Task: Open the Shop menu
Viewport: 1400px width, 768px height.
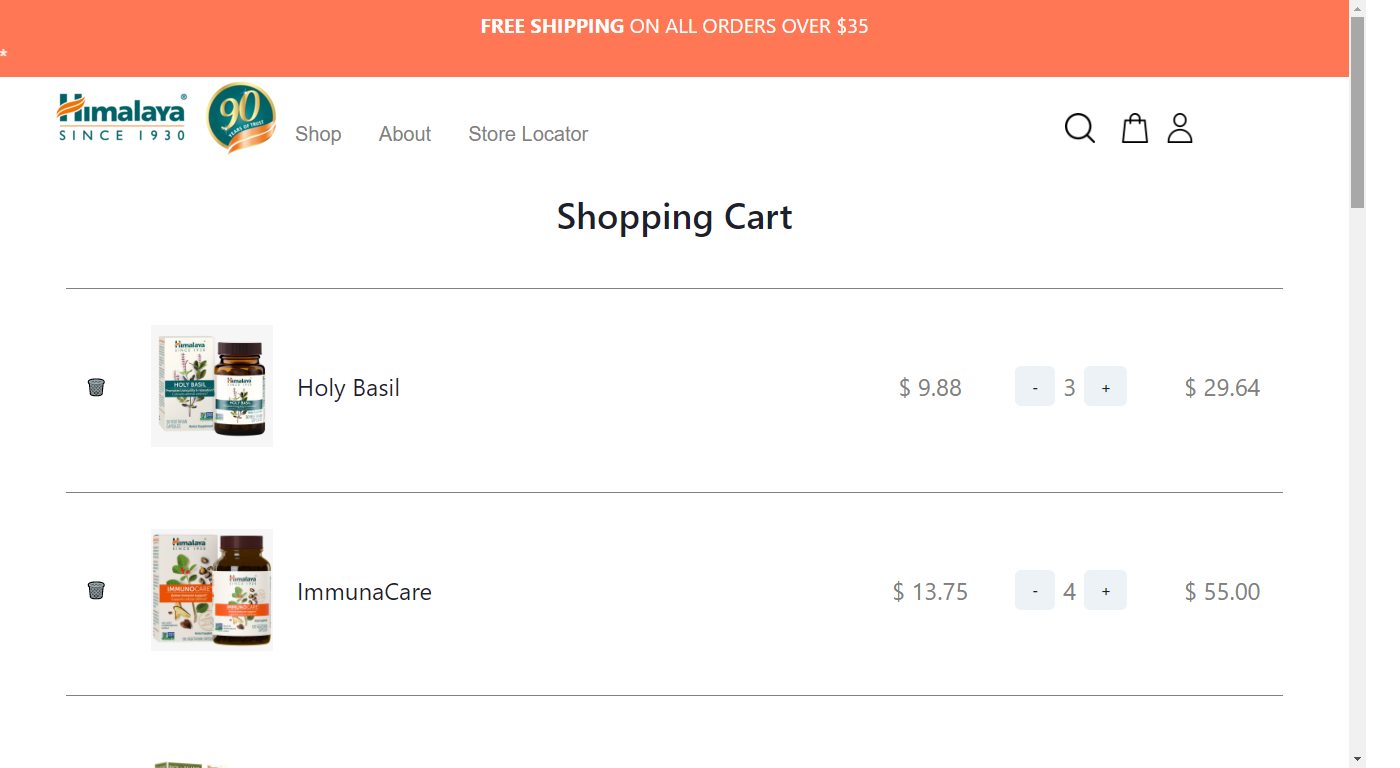Action: tap(318, 134)
